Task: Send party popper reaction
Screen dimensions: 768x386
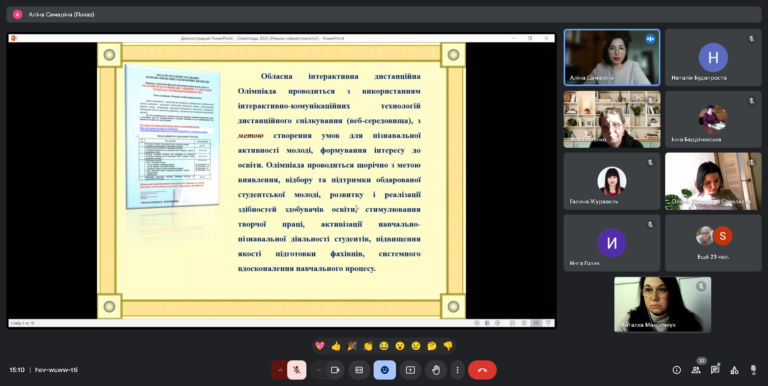Action: 352,346
